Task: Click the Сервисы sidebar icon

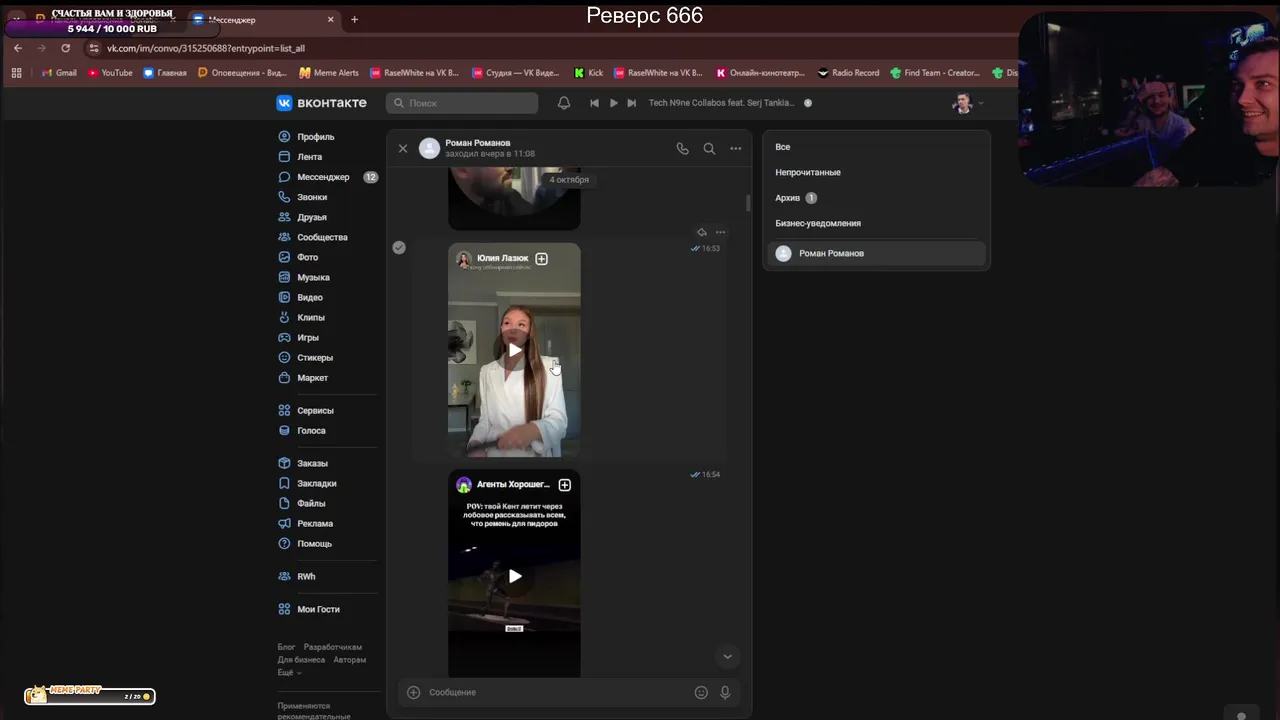Action: coord(285,411)
